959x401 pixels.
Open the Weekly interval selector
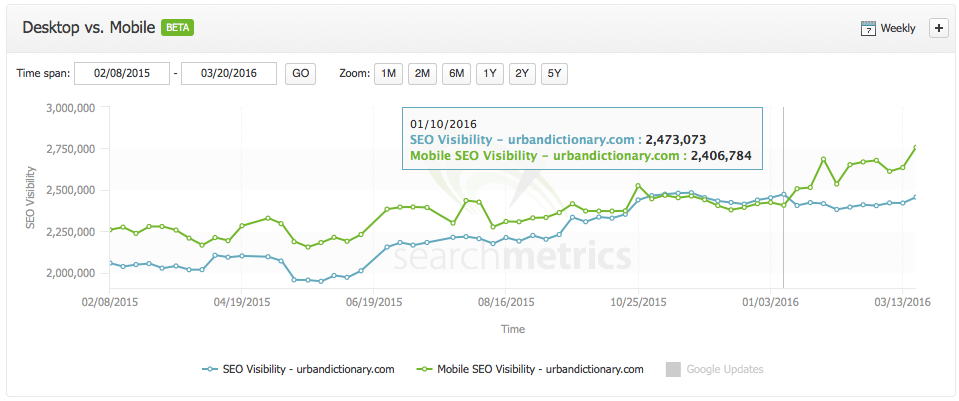pyautogui.click(x=888, y=29)
